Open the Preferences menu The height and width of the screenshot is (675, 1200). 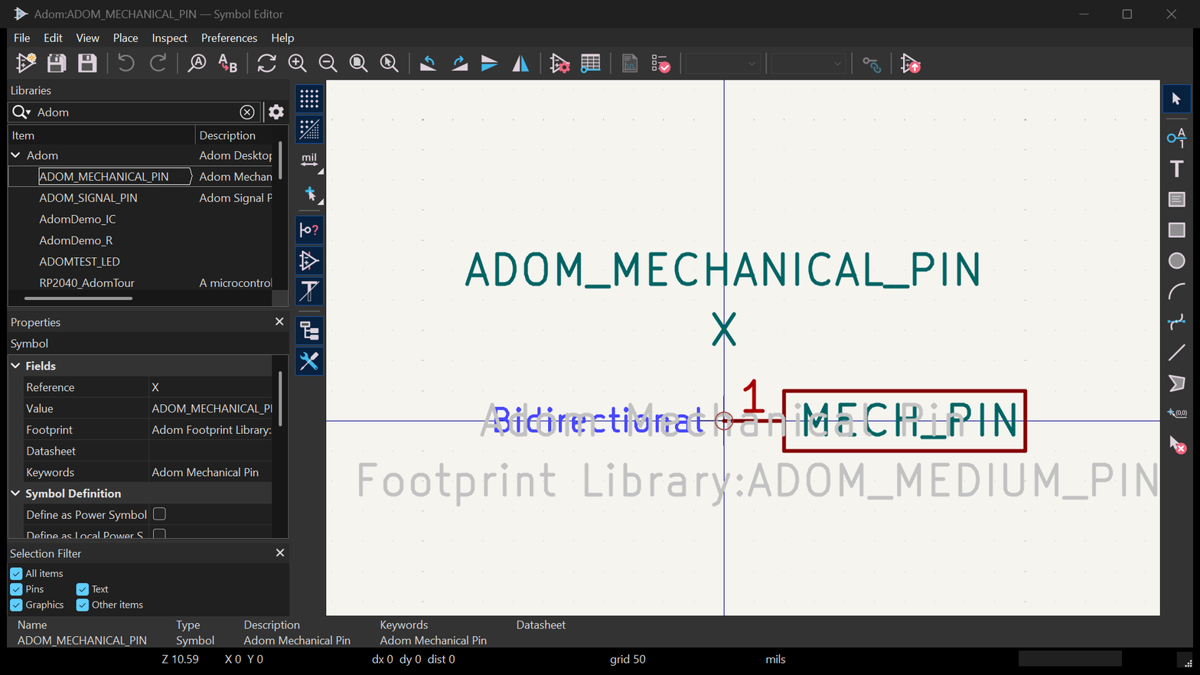tap(229, 38)
